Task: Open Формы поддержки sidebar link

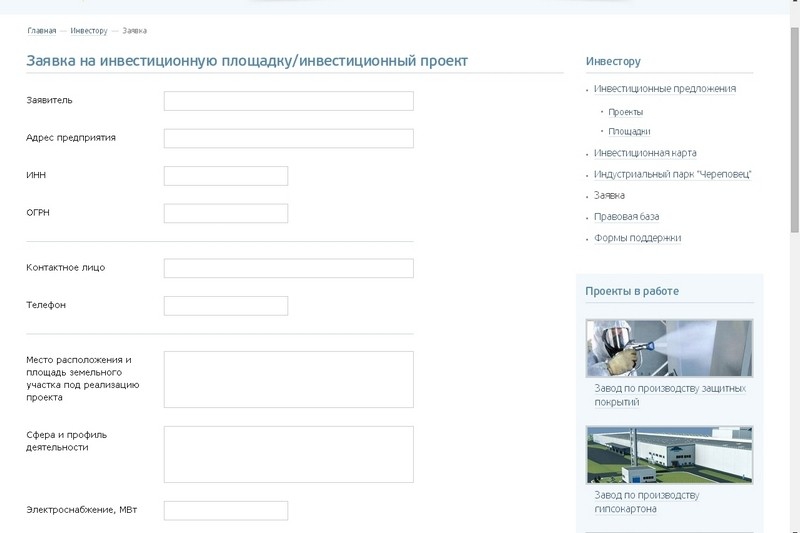Action: pos(637,238)
